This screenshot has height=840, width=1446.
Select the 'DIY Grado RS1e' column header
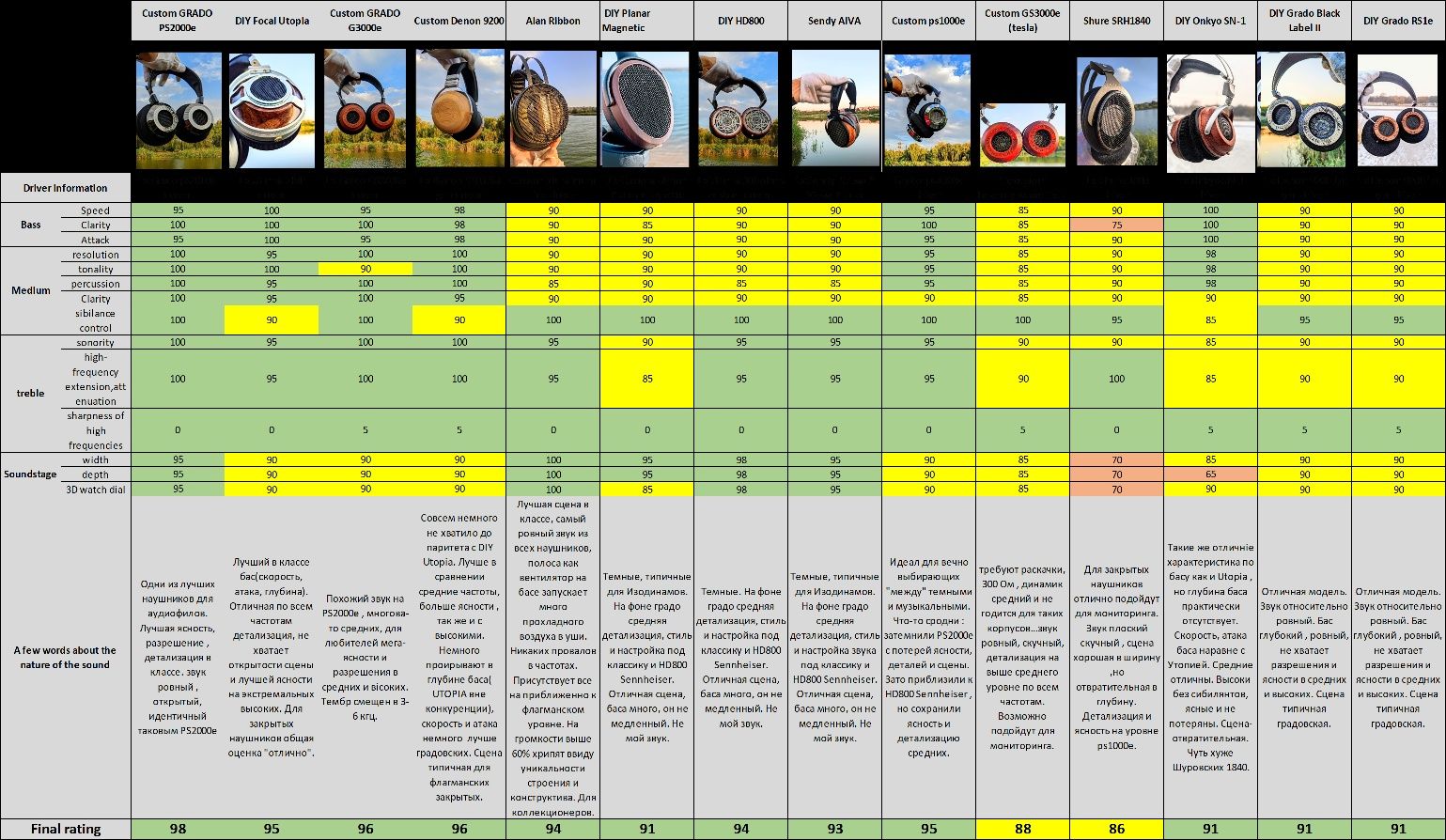pos(1398,21)
